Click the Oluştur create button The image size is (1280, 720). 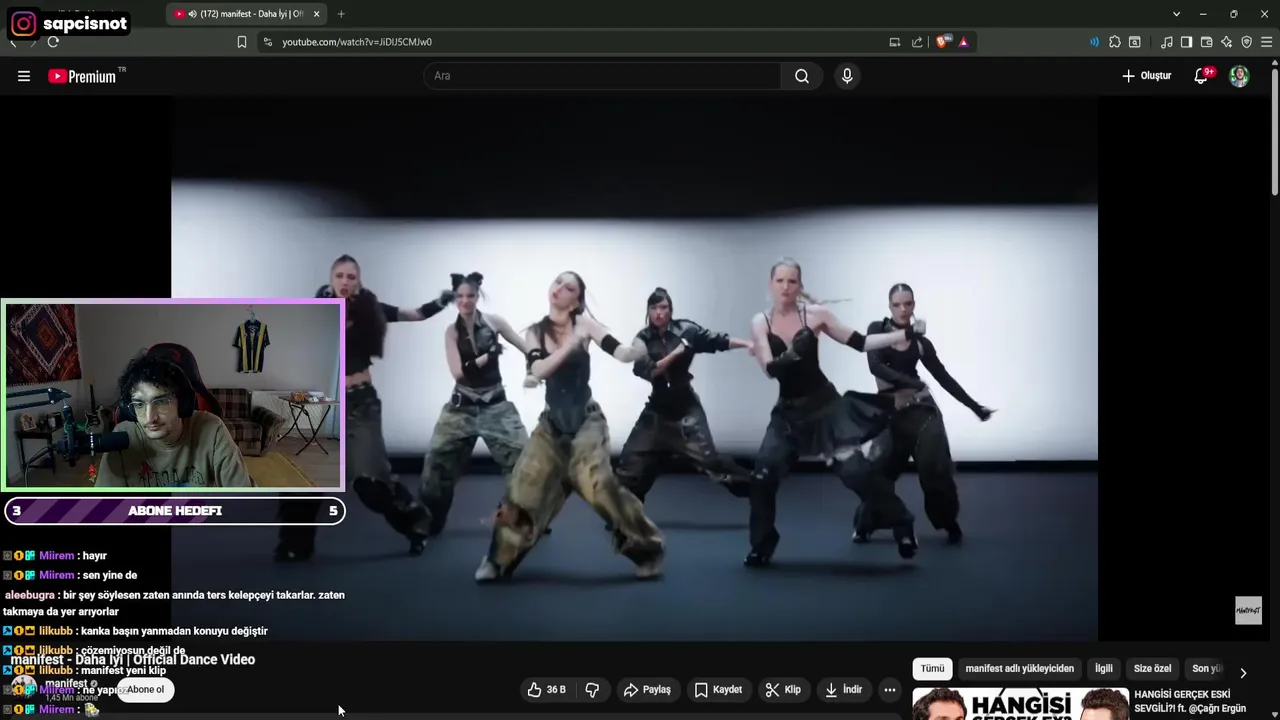coord(1146,76)
